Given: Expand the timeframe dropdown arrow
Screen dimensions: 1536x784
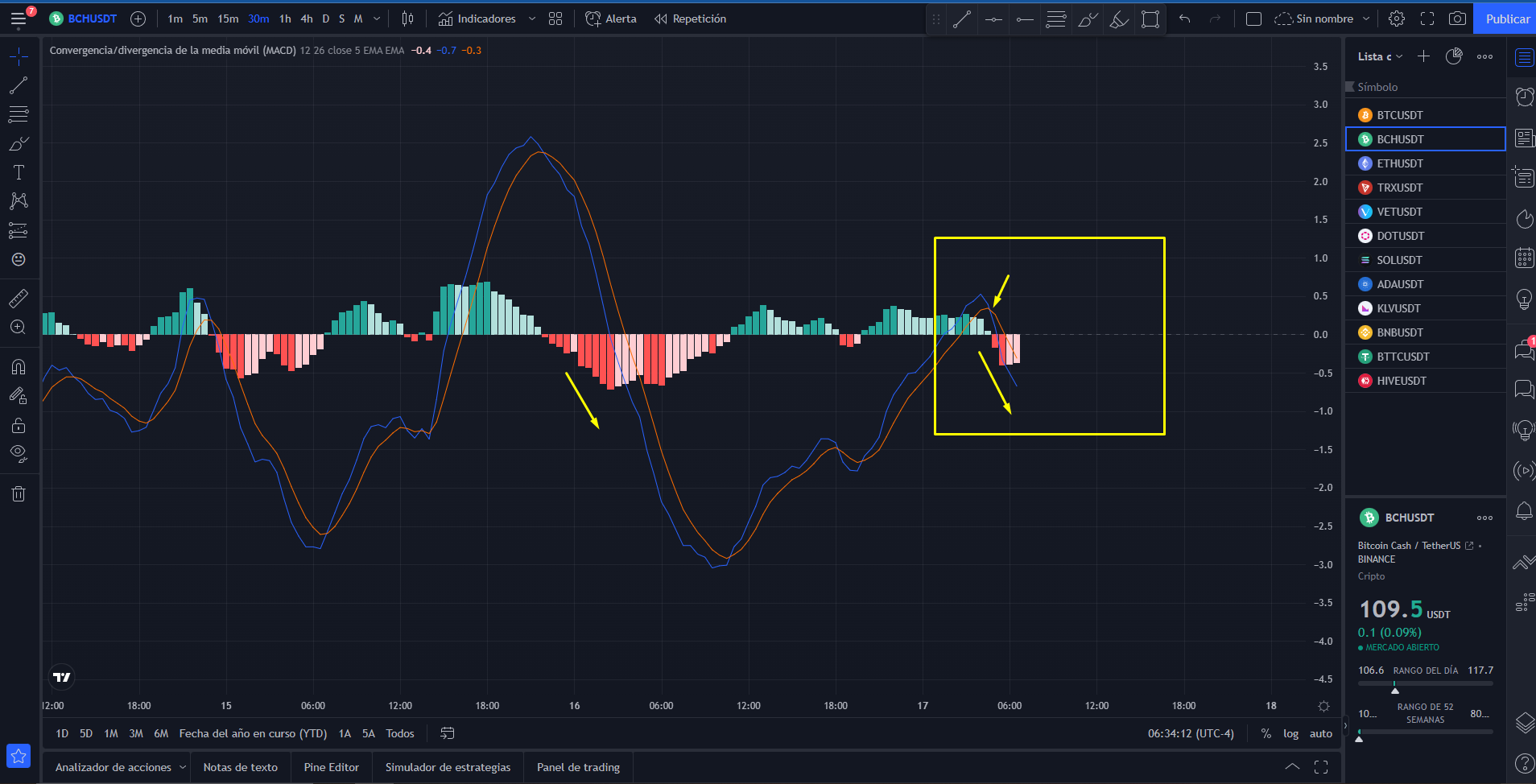Looking at the screenshot, I should pyautogui.click(x=377, y=19).
